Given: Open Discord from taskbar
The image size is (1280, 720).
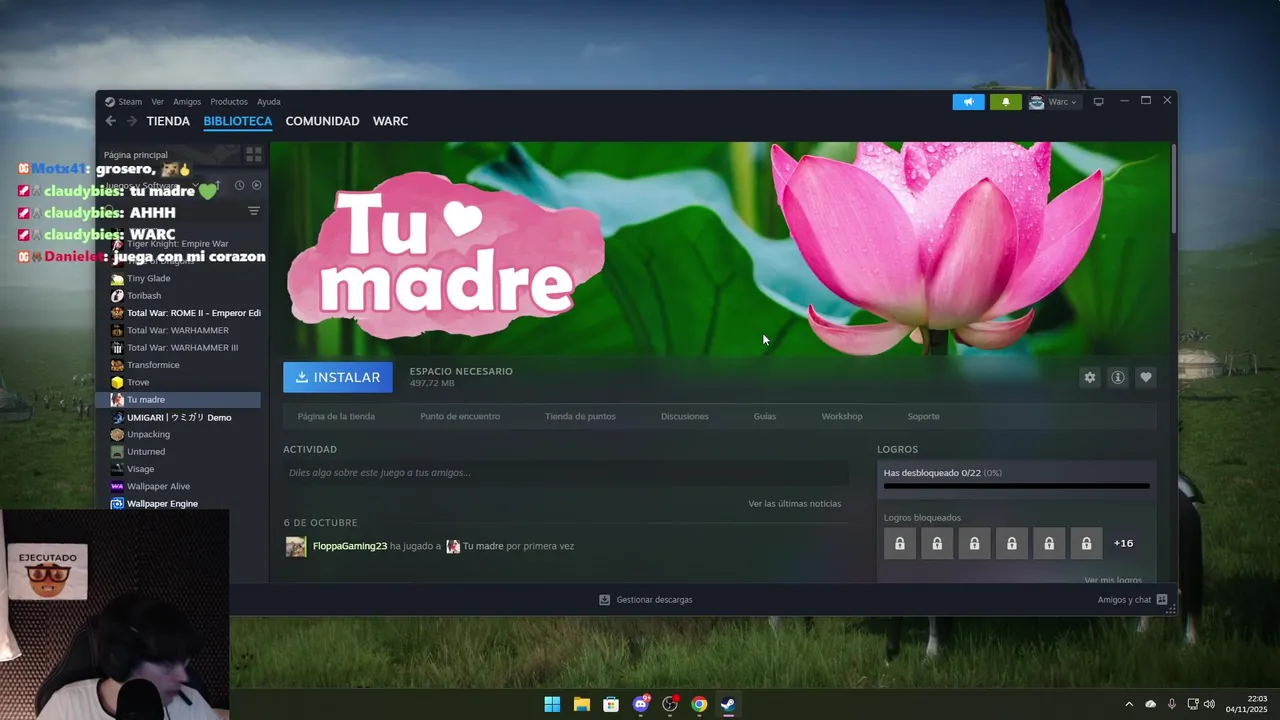Looking at the screenshot, I should [641, 704].
